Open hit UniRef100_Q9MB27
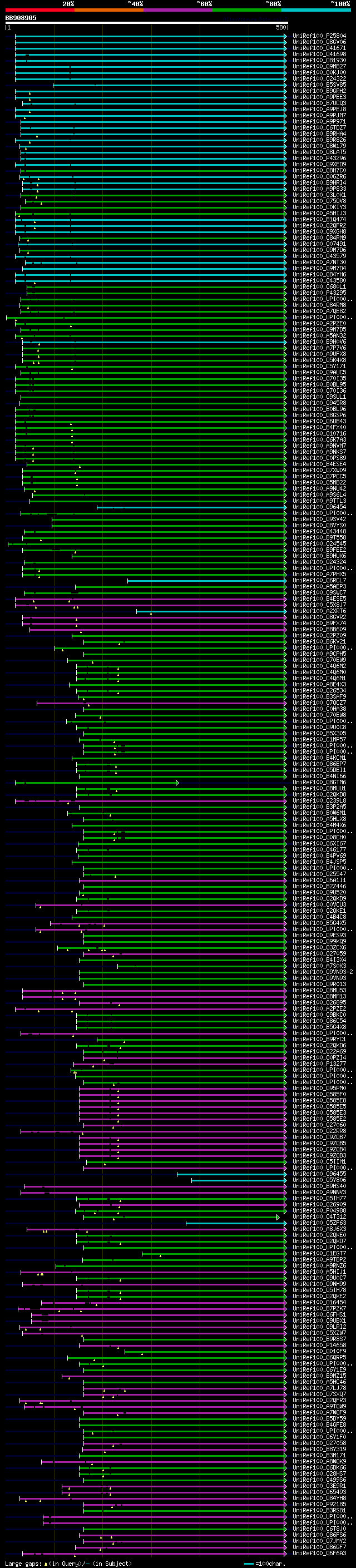Screen dimensions: 356x1568 pyautogui.click(x=319, y=66)
